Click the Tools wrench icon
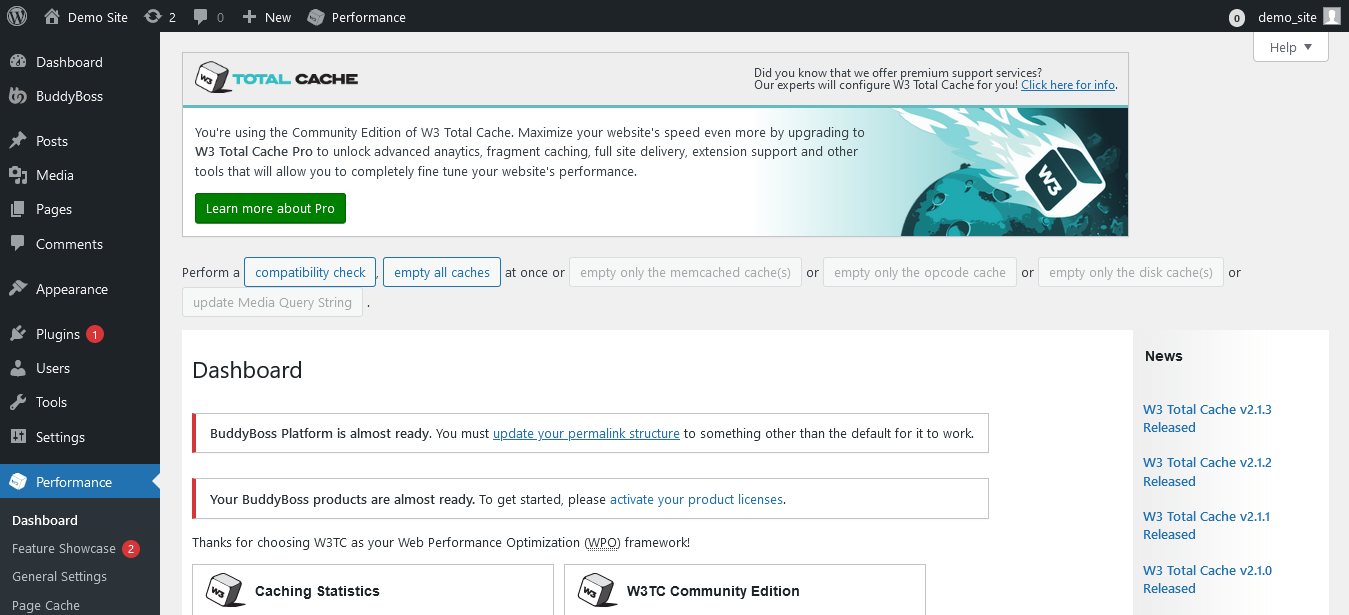The image size is (1349, 615). pos(18,402)
